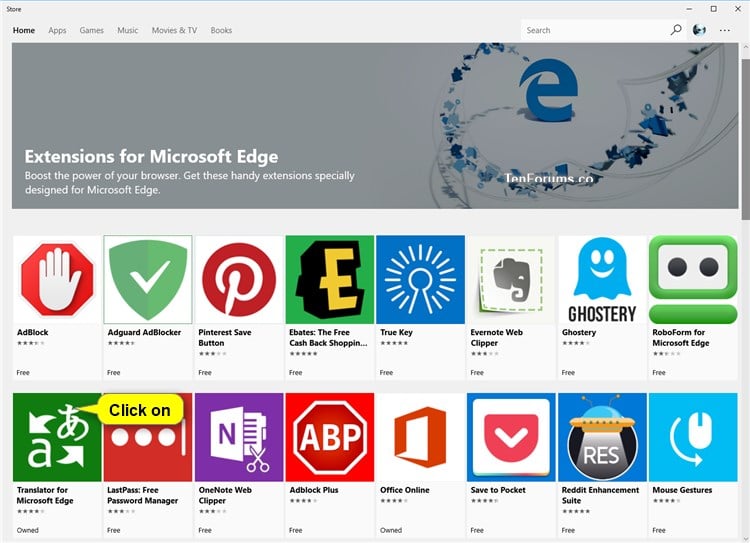The image size is (750, 543).
Task: Click the star rating under Mouse Gestures
Action: coord(666,500)
